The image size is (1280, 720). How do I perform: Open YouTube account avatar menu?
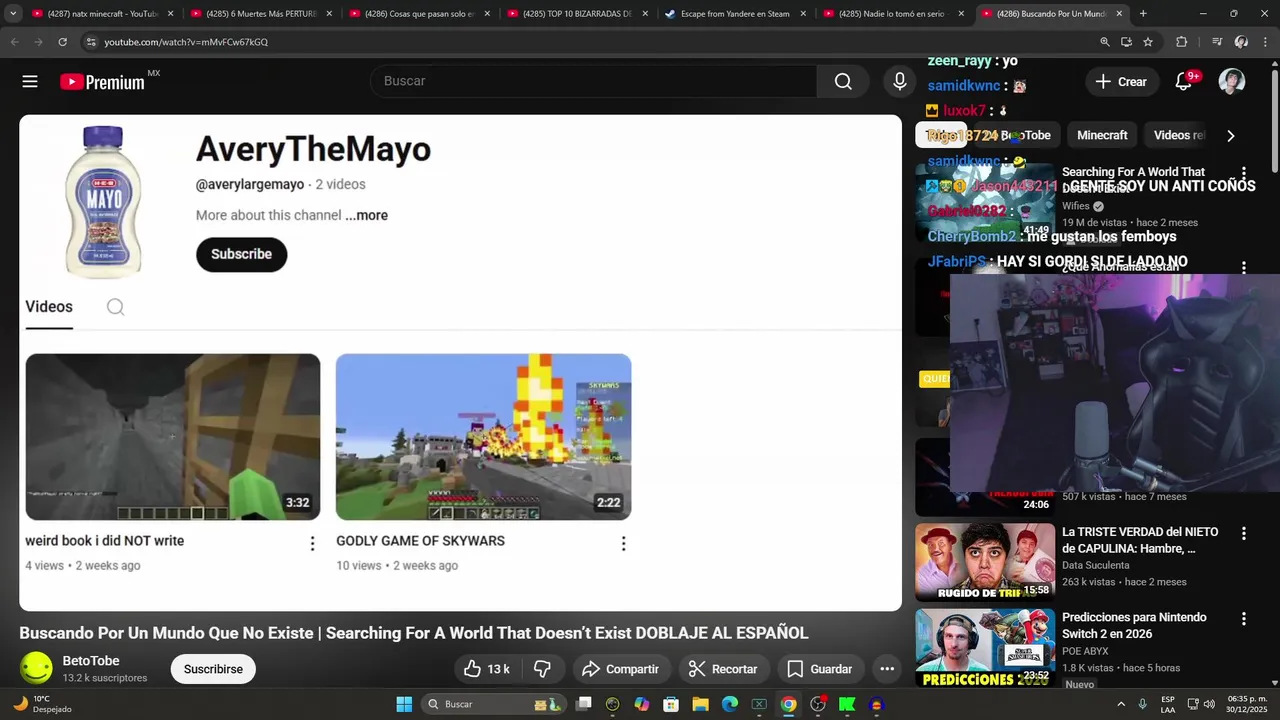pos(1232,82)
